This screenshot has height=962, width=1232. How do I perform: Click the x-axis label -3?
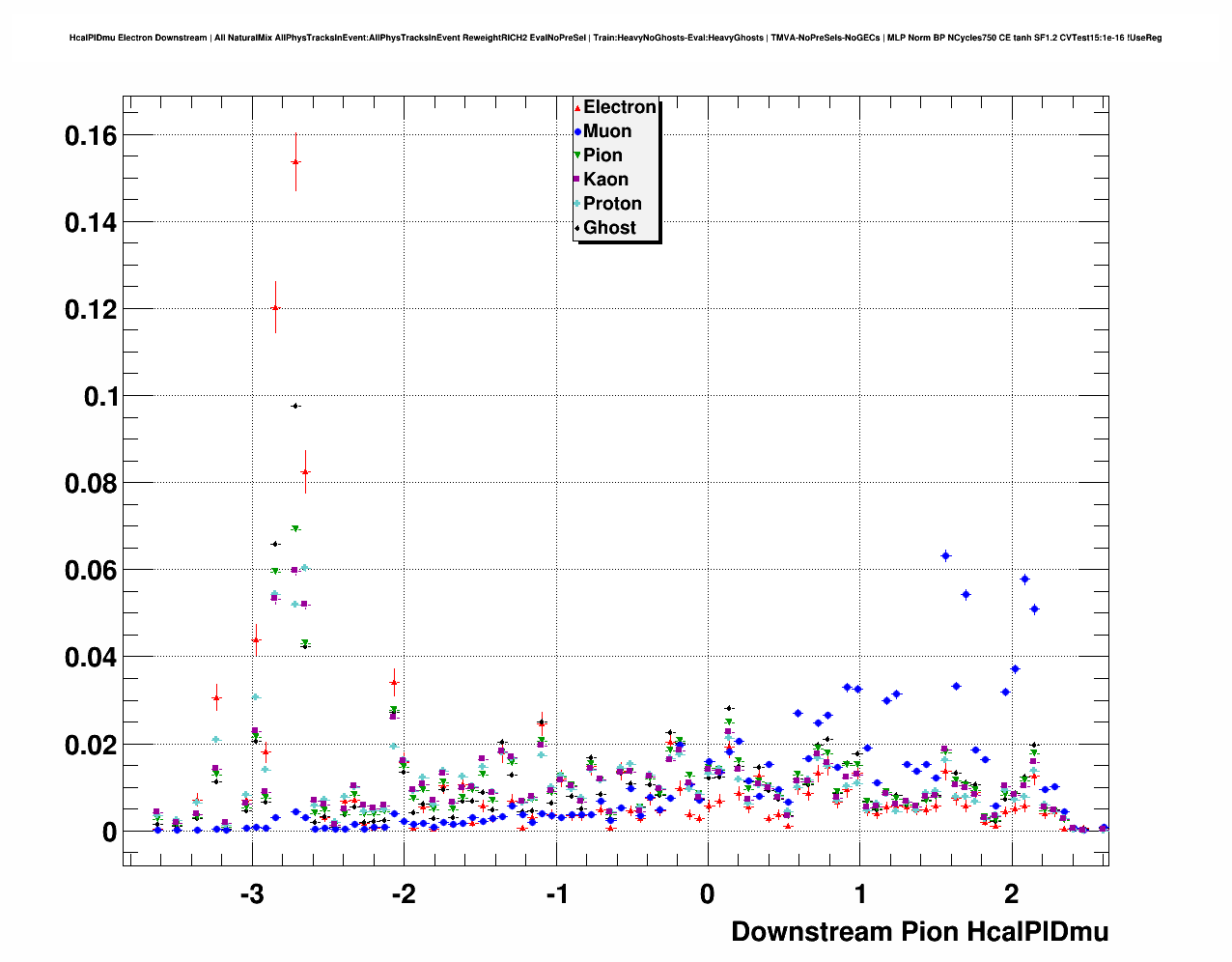click(252, 894)
